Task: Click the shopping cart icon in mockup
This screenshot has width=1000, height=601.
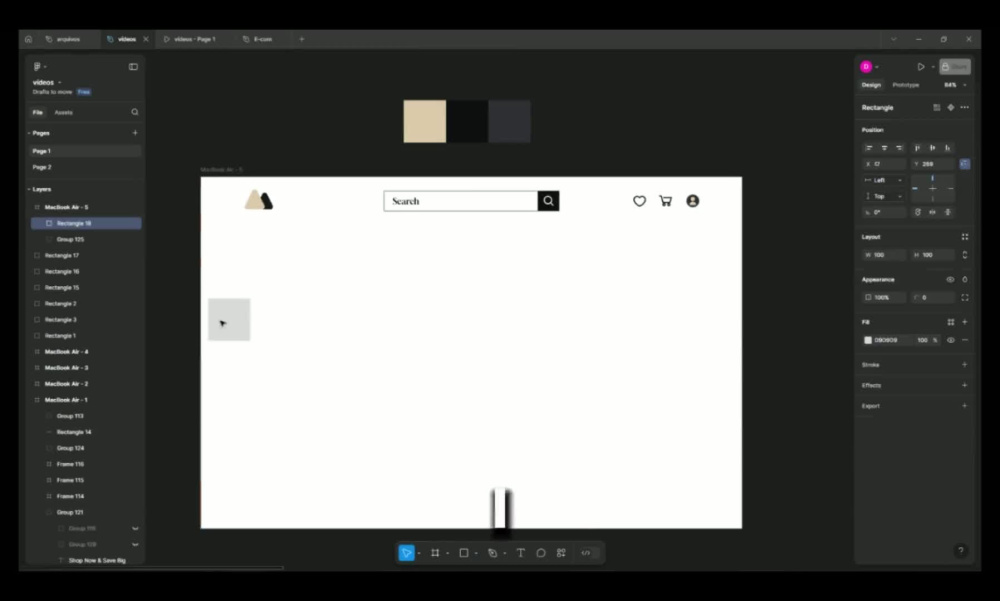Action: coord(666,201)
